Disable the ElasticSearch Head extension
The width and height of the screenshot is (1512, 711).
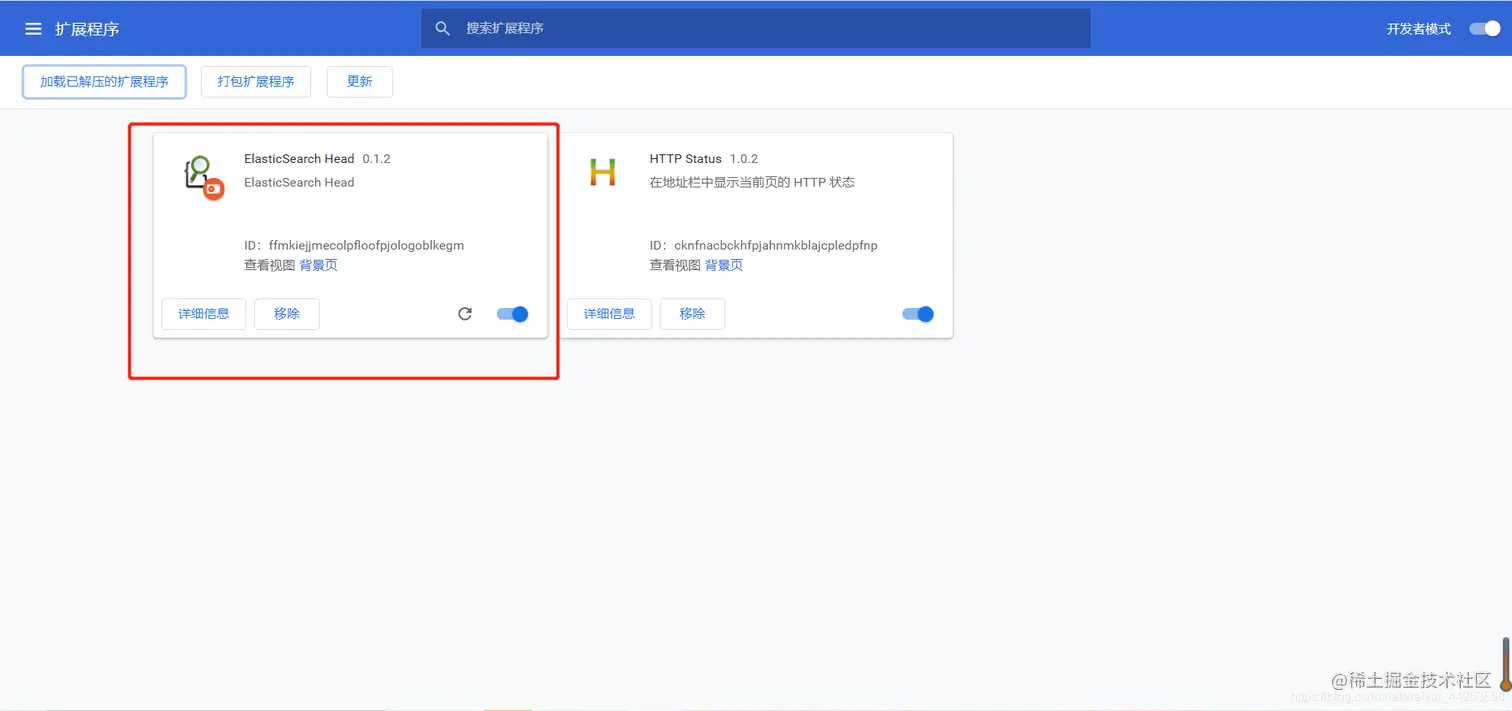[x=512, y=314]
